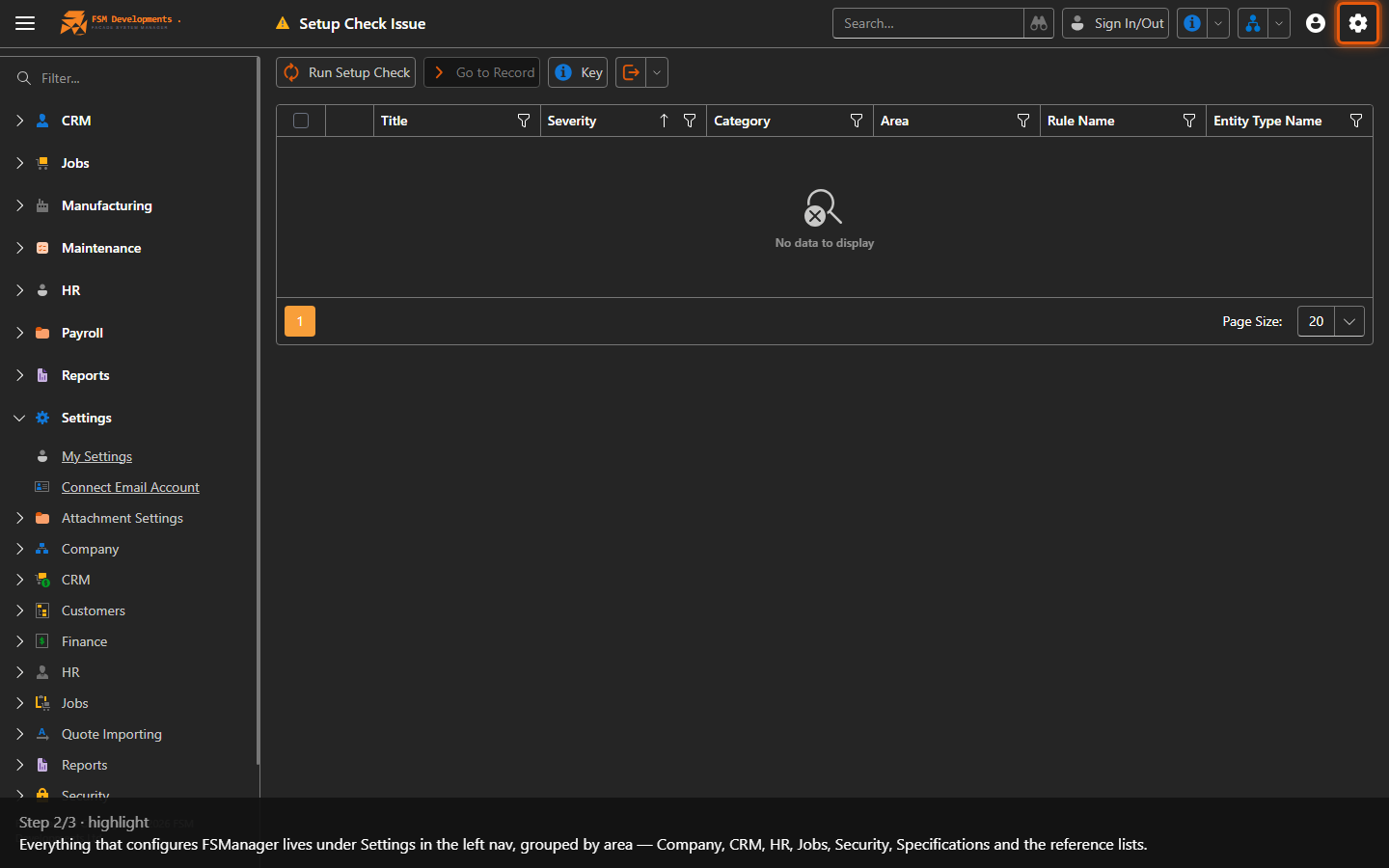The image size is (1389, 868).
Task: Click the Maintenance icon in sidebar
Action: point(42,248)
